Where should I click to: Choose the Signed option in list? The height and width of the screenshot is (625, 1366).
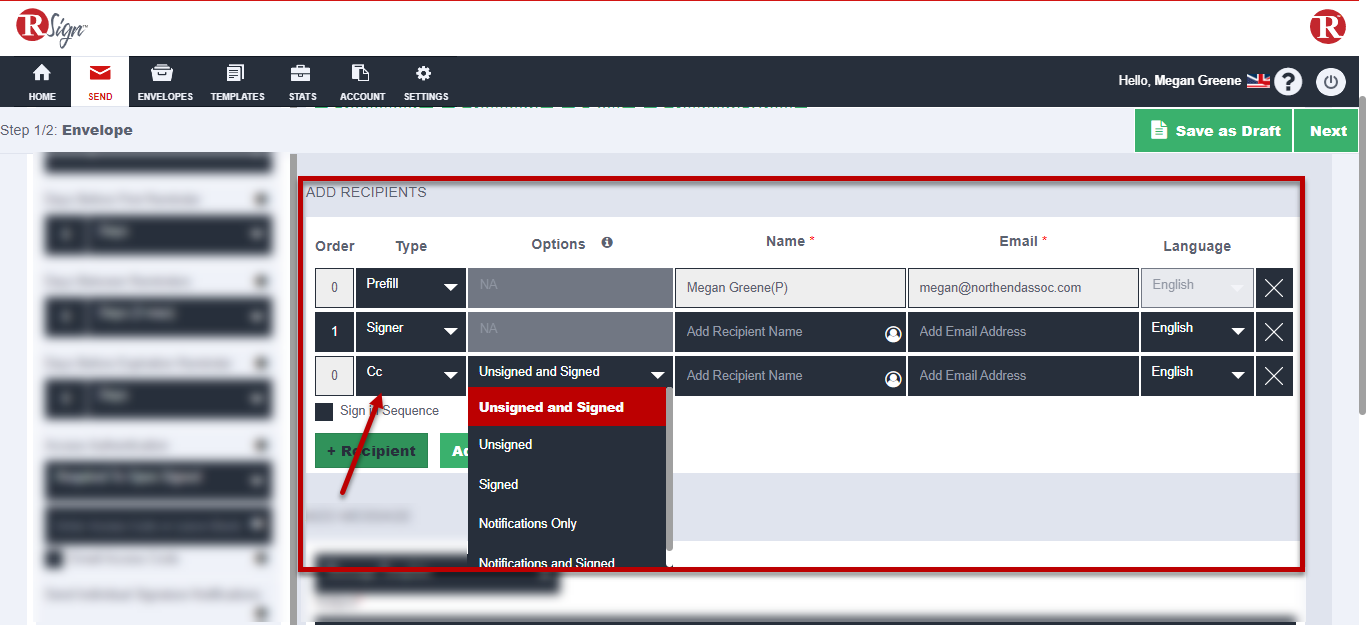coord(567,485)
